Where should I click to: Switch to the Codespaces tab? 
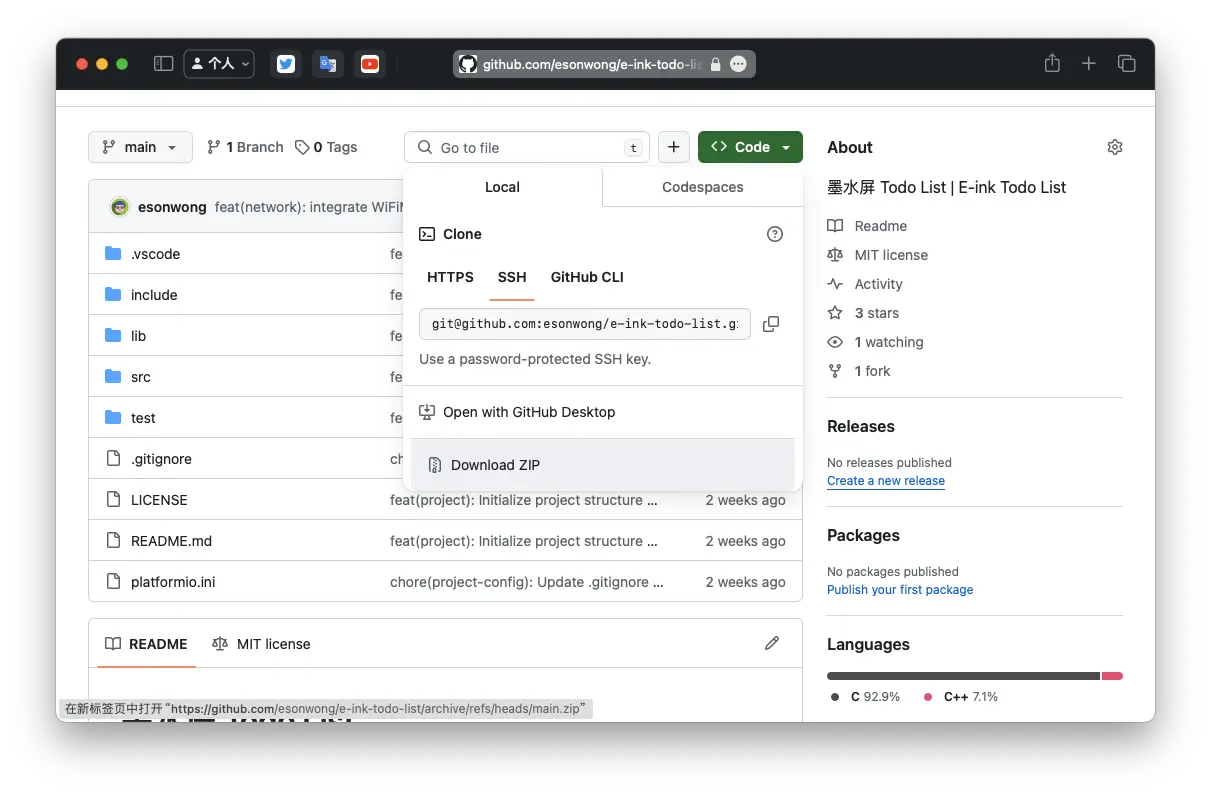pyautogui.click(x=702, y=187)
